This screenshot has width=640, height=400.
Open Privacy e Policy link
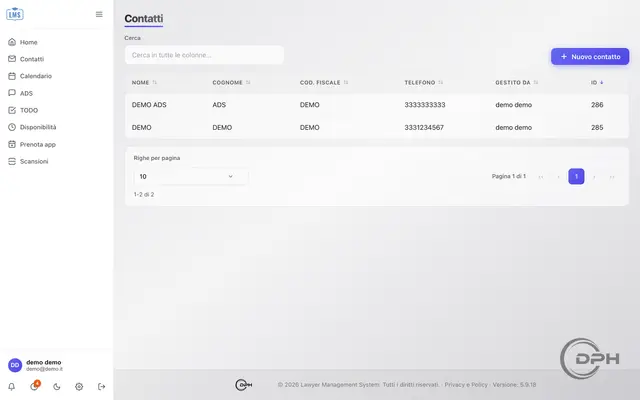pos(466,384)
